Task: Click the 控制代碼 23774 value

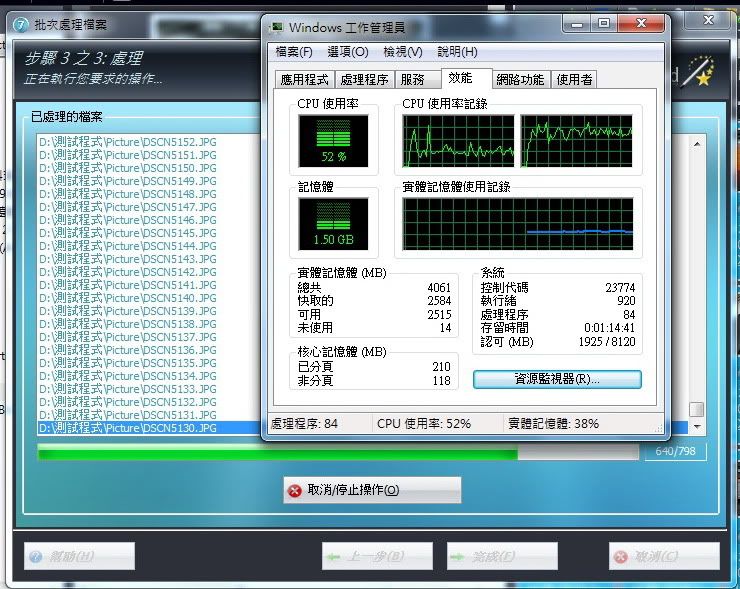Action: pyautogui.click(x=620, y=287)
